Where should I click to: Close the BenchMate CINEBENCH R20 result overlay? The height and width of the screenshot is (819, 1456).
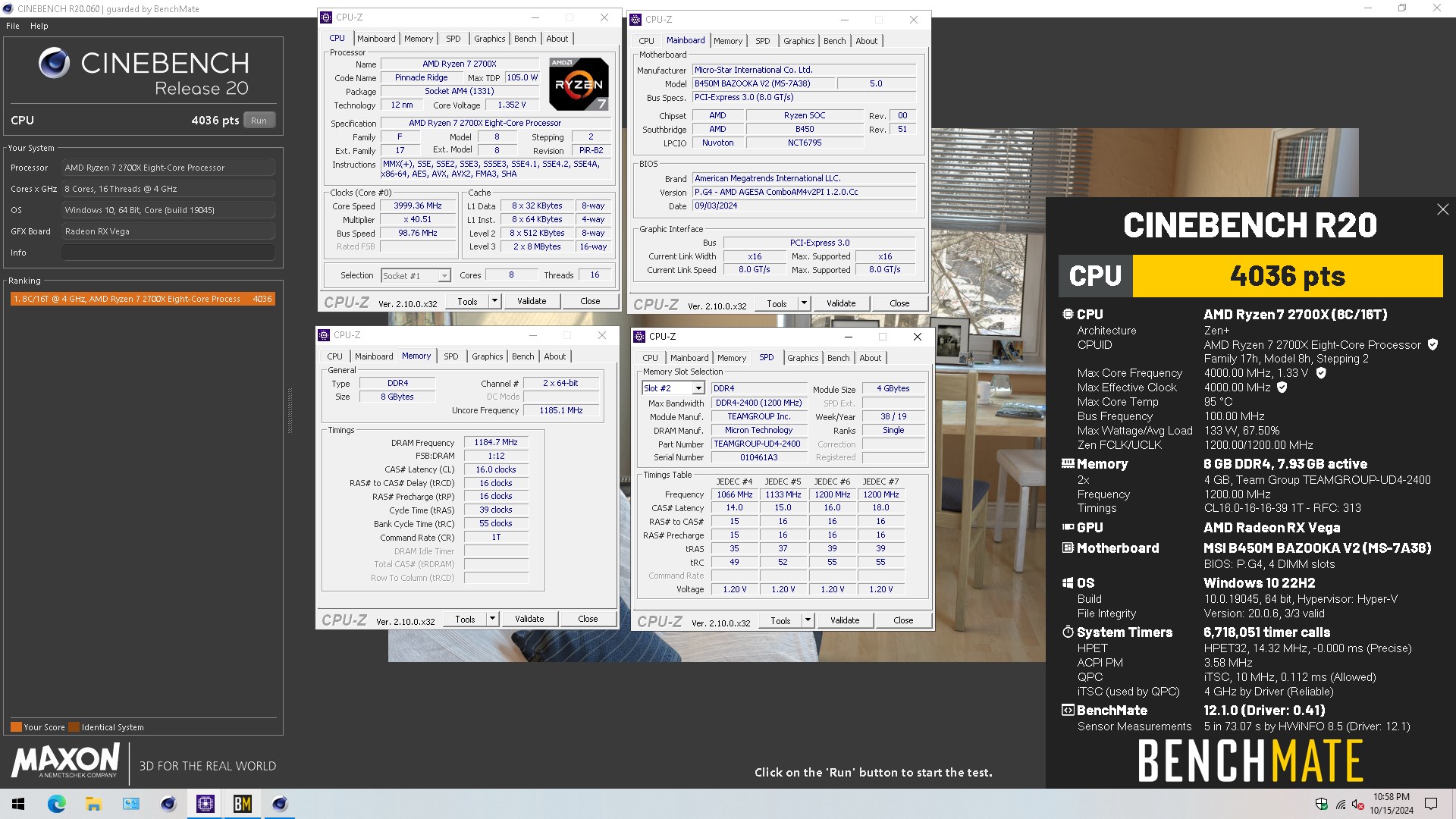pyautogui.click(x=1442, y=209)
